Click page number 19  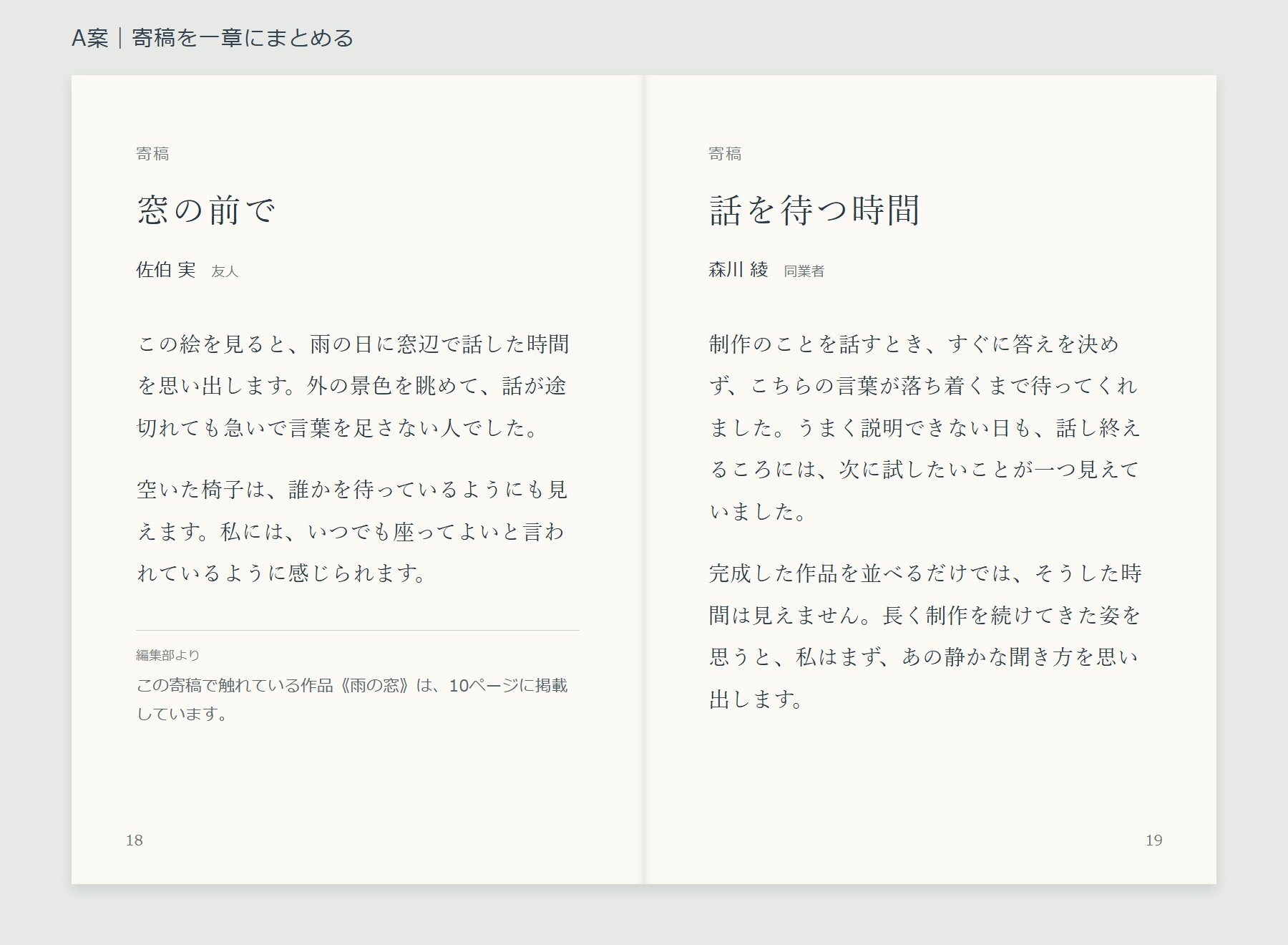pyautogui.click(x=1153, y=840)
